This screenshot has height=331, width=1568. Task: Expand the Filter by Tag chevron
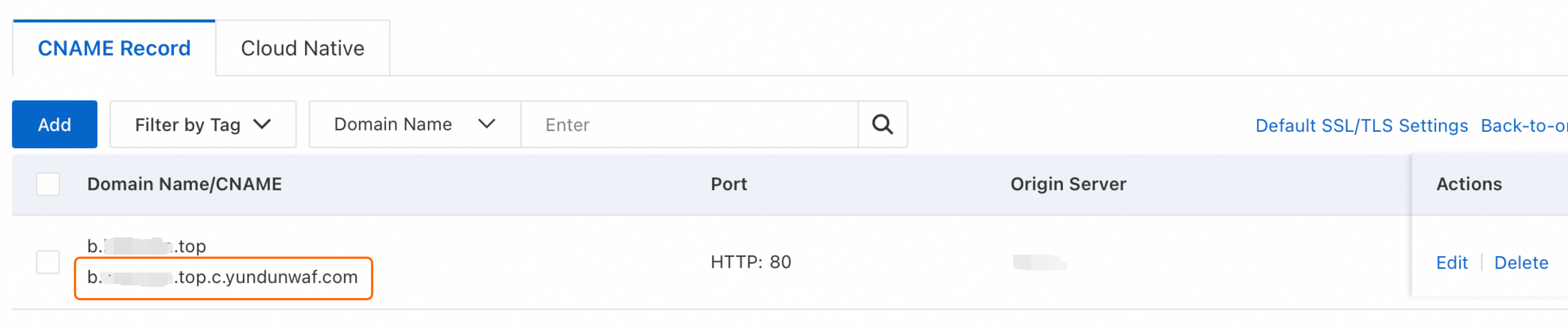pos(263,124)
